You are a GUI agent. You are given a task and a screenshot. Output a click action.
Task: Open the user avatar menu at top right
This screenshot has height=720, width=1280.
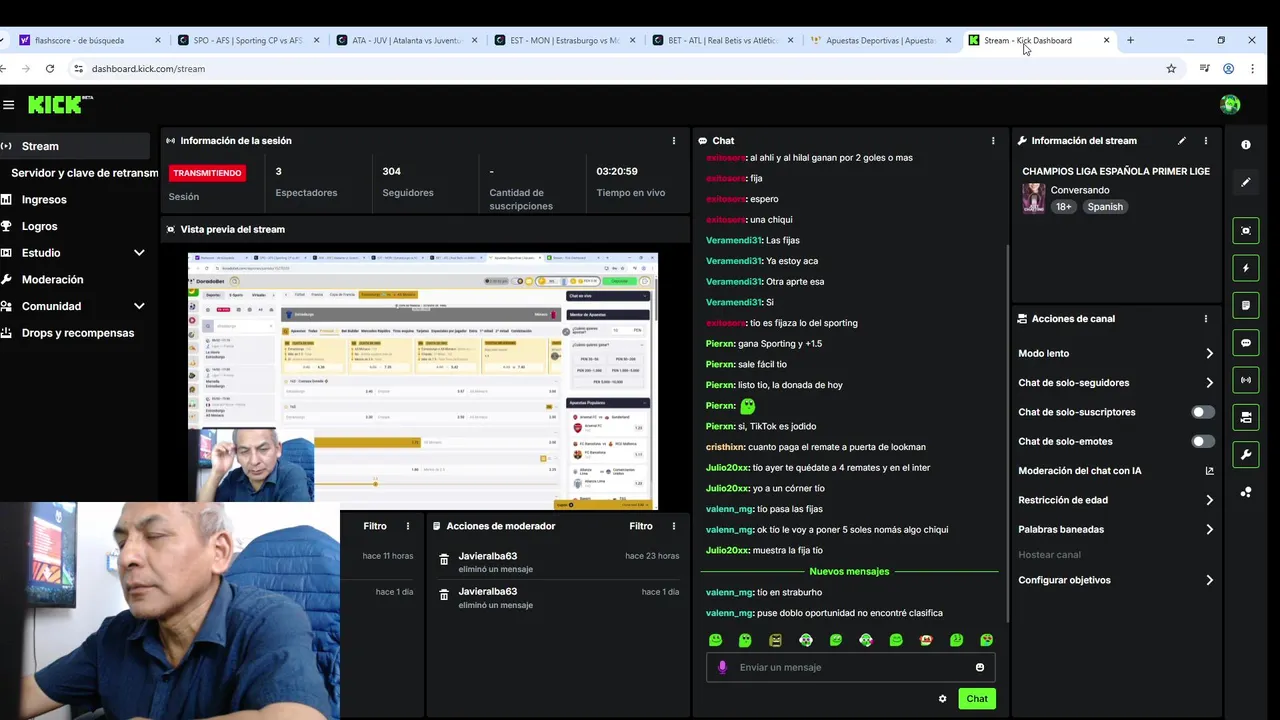(x=1230, y=105)
